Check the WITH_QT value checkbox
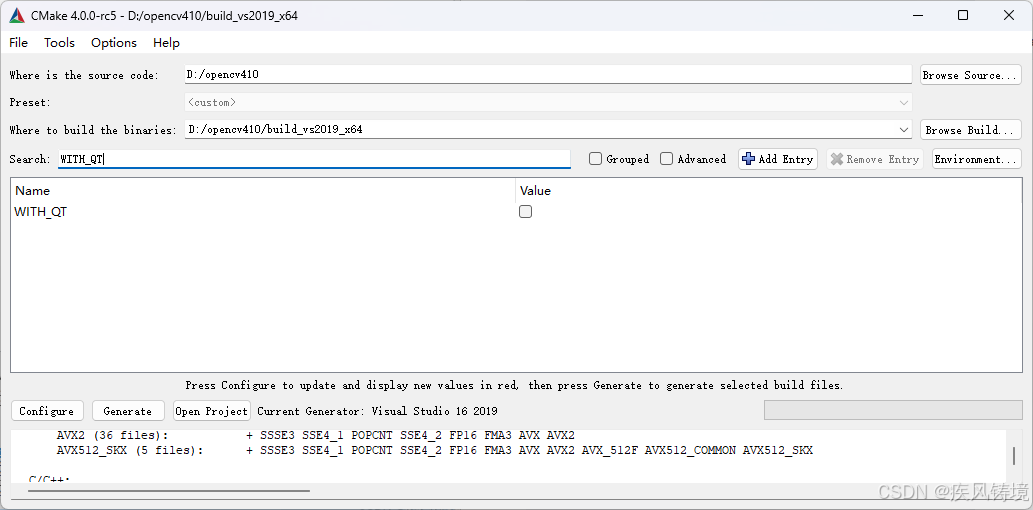 pos(525,212)
